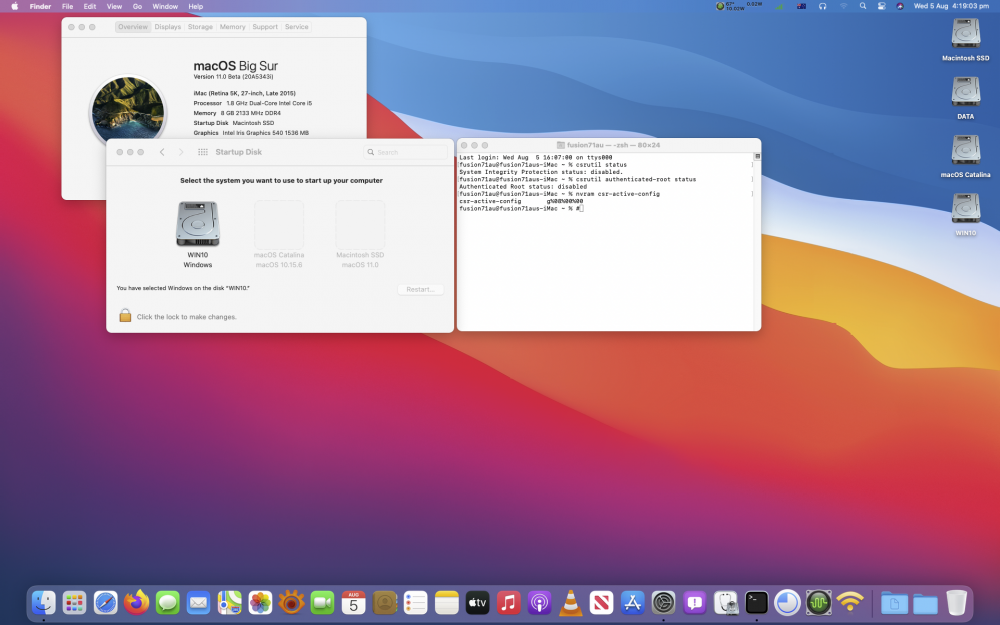Select the Overview tab
The image size is (1000, 625).
(x=133, y=27)
